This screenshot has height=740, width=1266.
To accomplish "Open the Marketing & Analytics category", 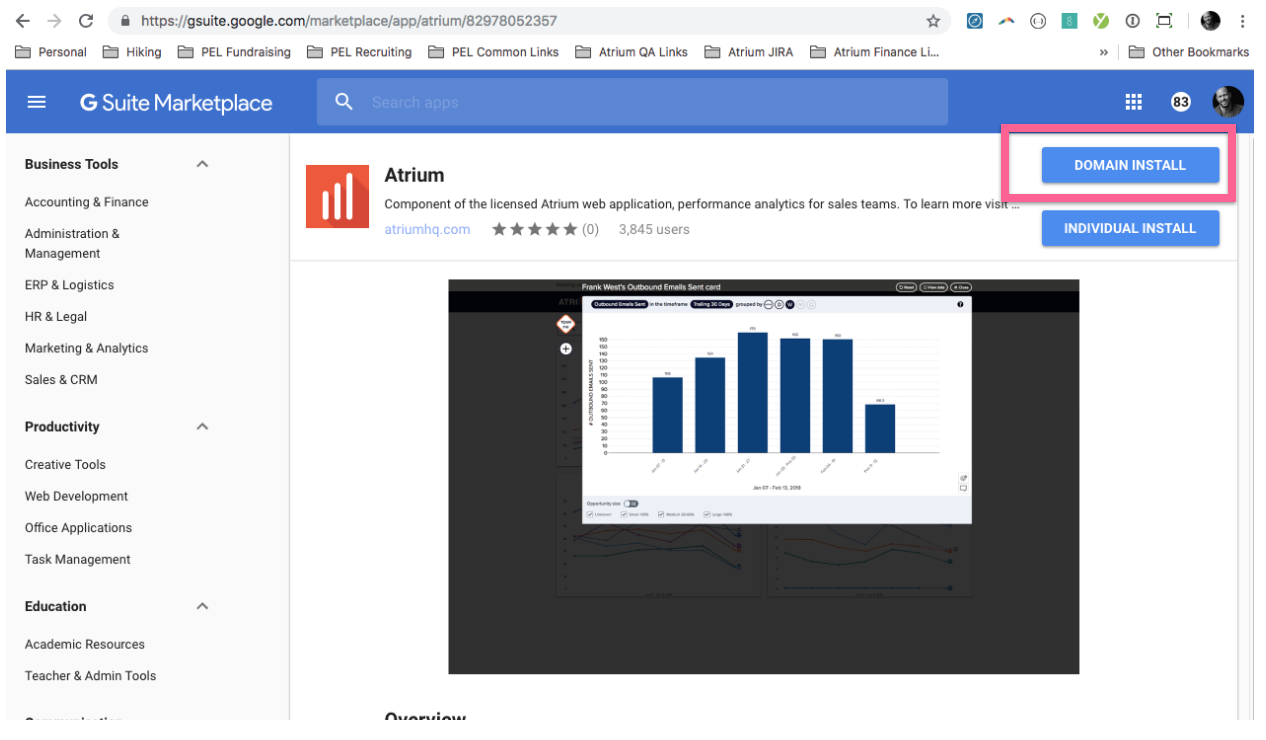I will [x=87, y=348].
